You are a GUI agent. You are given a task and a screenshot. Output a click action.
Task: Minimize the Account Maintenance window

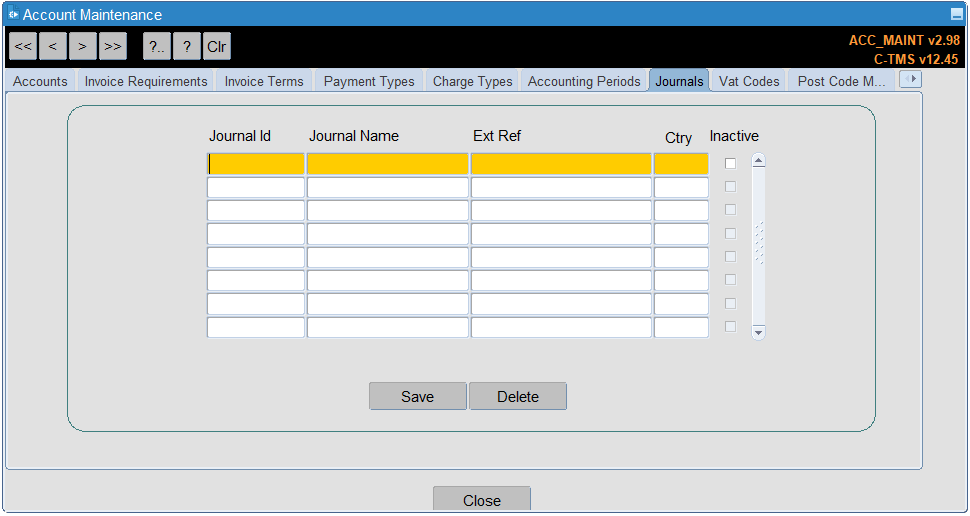click(956, 14)
